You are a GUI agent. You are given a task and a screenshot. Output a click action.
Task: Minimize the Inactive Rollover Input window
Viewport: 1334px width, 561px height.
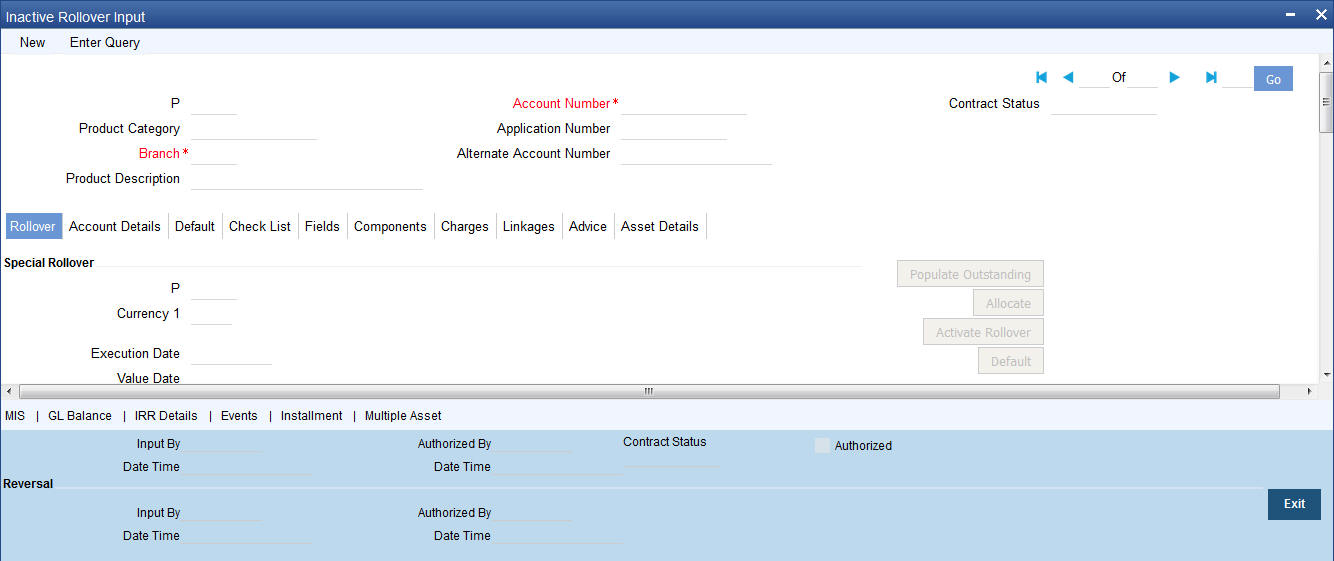click(1291, 14)
